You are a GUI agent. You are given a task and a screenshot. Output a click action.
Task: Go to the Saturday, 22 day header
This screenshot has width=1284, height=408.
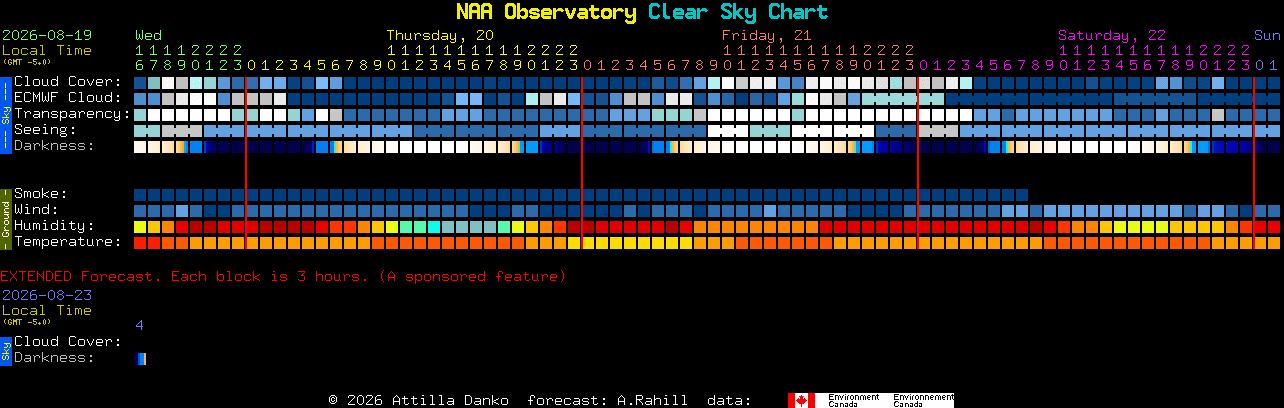pos(1112,35)
